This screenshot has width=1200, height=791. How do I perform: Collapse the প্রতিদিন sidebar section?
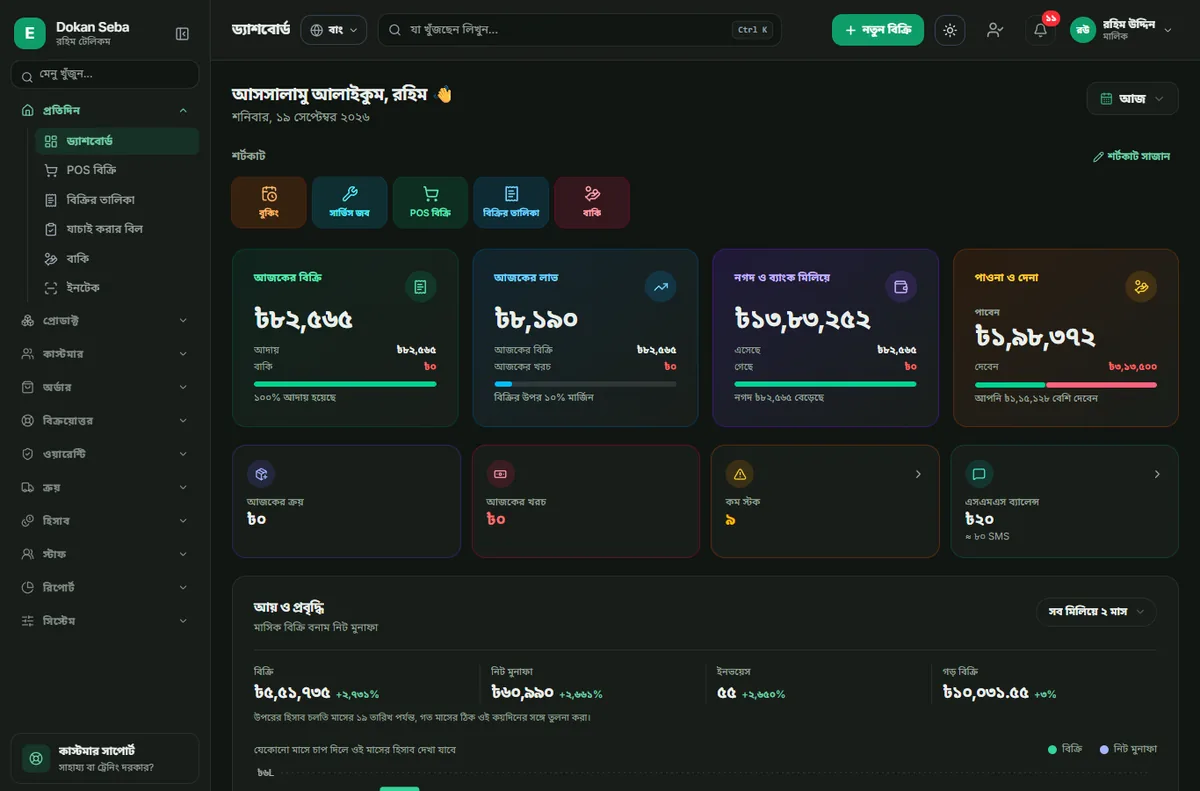click(x=105, y=110)
